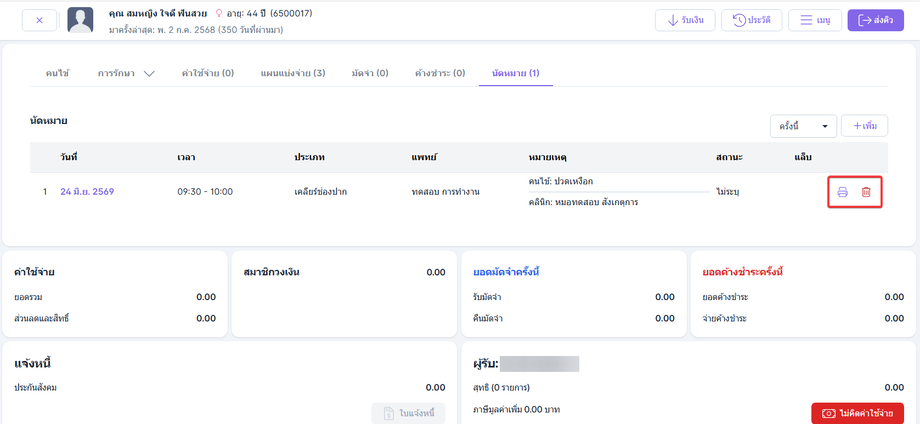920x424 pixels.
Task: Click the สุทธิ (0 รายการ) label
Action: click(501, 387)
